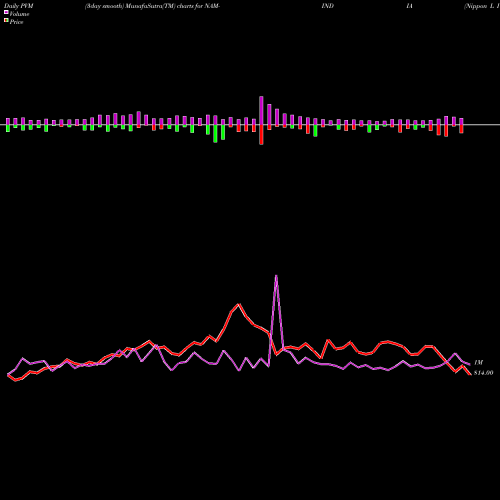
Task: Click the '1M' volume value label
Action: (x=478, y=362)
